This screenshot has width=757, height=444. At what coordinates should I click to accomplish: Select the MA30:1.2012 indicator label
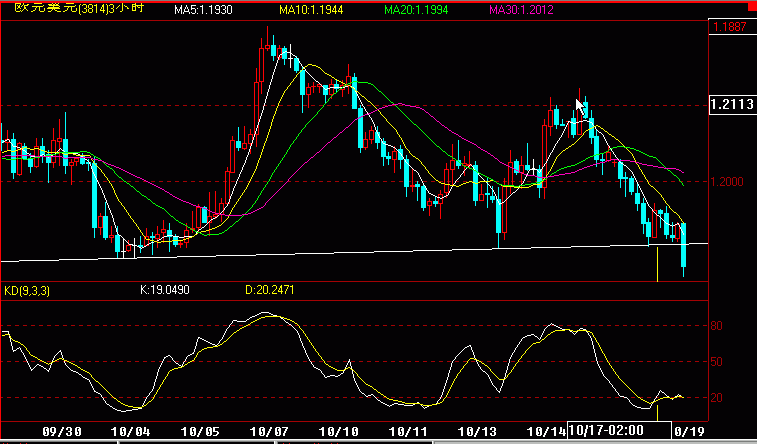pyautogui.click(x=521, y=10)
